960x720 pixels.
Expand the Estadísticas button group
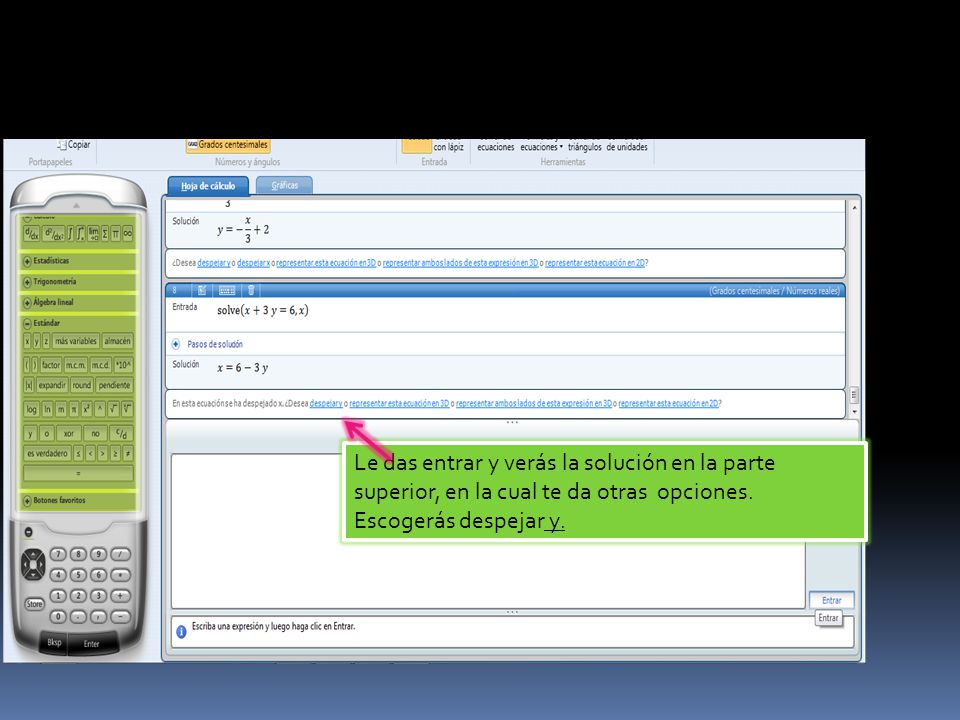27,261
